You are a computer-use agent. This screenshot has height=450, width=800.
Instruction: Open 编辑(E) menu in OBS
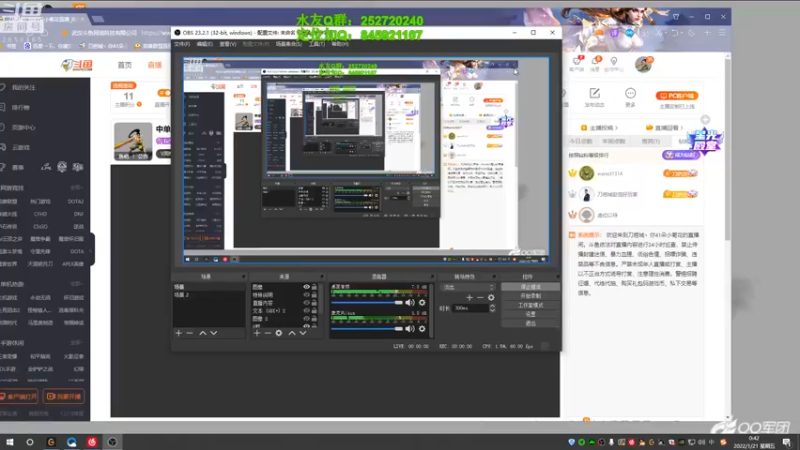tap(205, 44)
